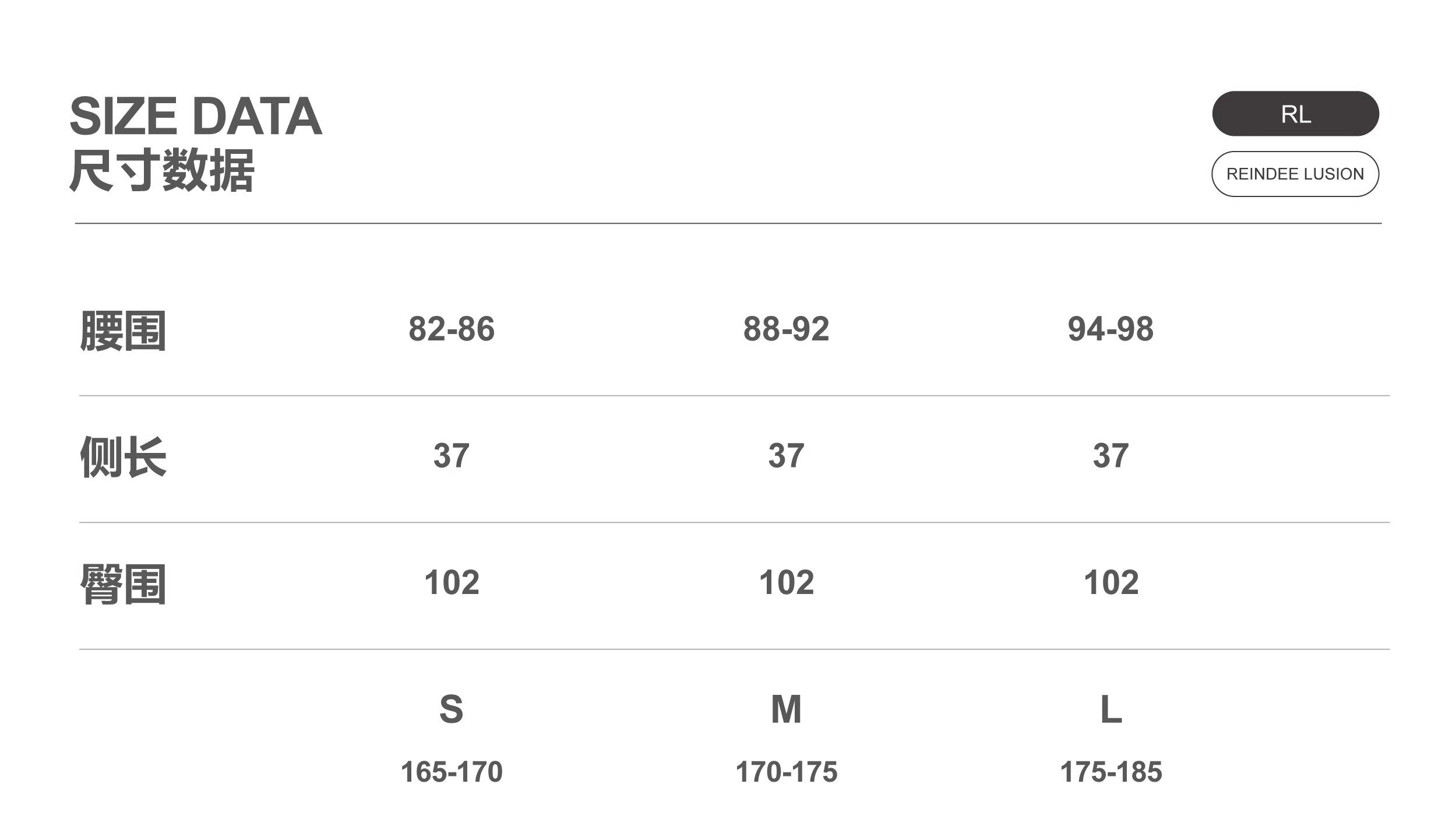Click the REINDEE LUSION outlined pill
The height and width of the screenshot is (840, 1456).
pyautogui.click(x=1295, y=174)
